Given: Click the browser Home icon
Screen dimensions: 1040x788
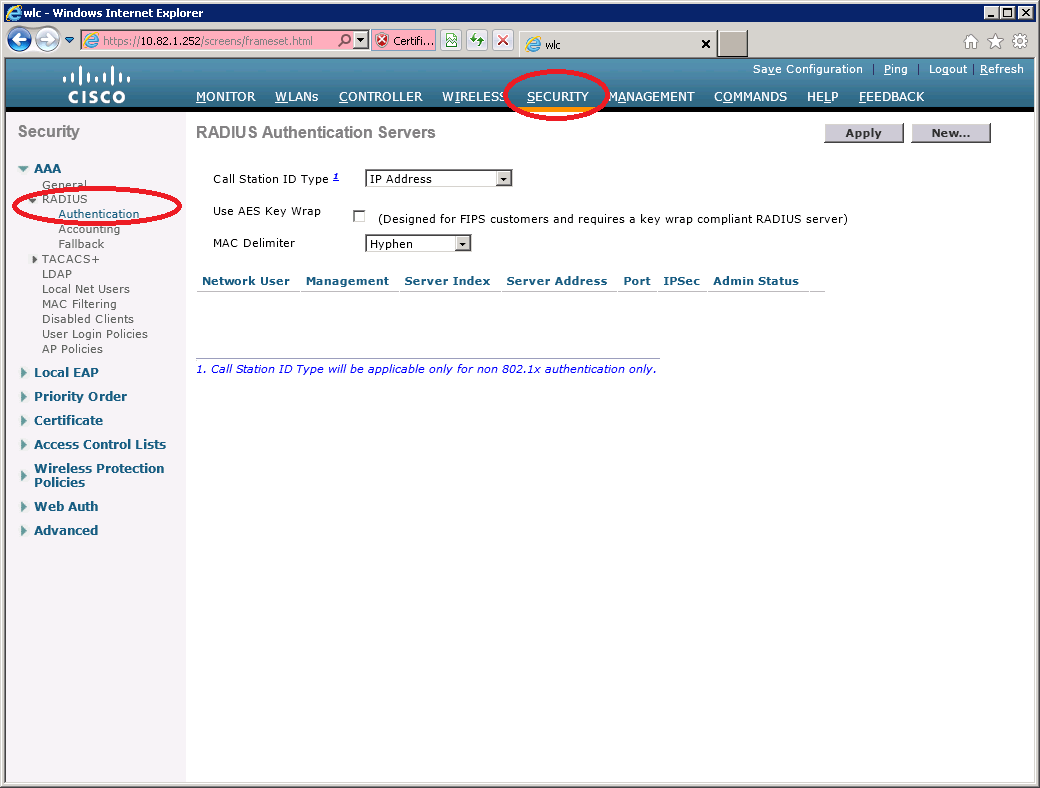Looking at the screenshot, I should click(970, 42).
